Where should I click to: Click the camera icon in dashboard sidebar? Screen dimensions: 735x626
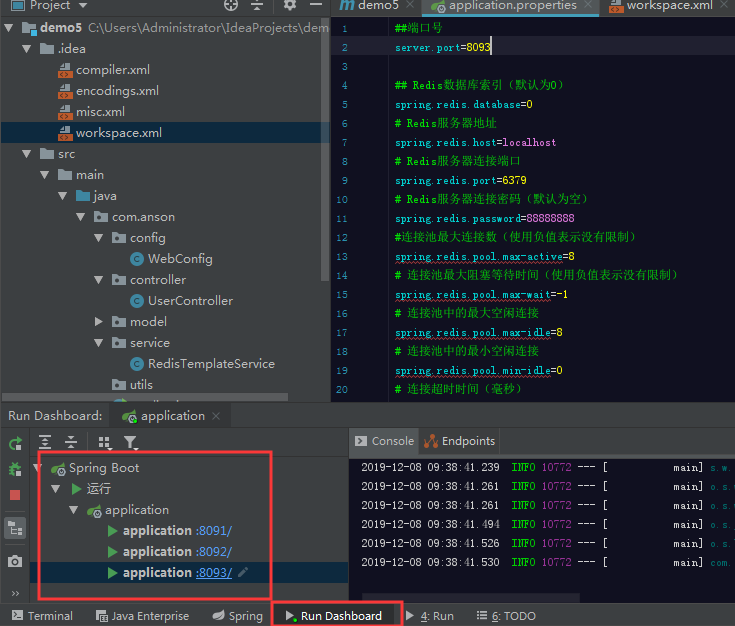tap(15, 561)
